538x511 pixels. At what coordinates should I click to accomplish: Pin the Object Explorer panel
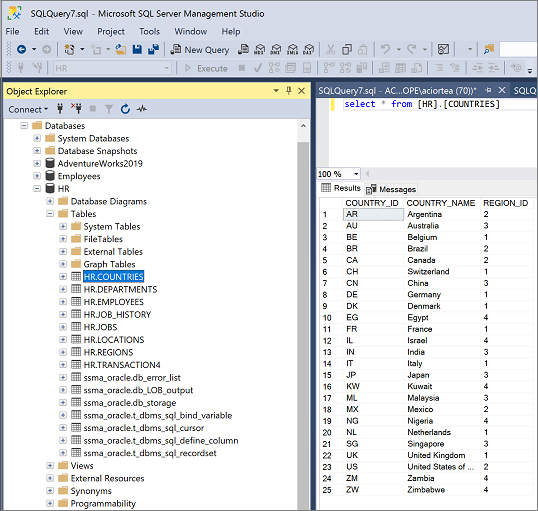(289, 91)
